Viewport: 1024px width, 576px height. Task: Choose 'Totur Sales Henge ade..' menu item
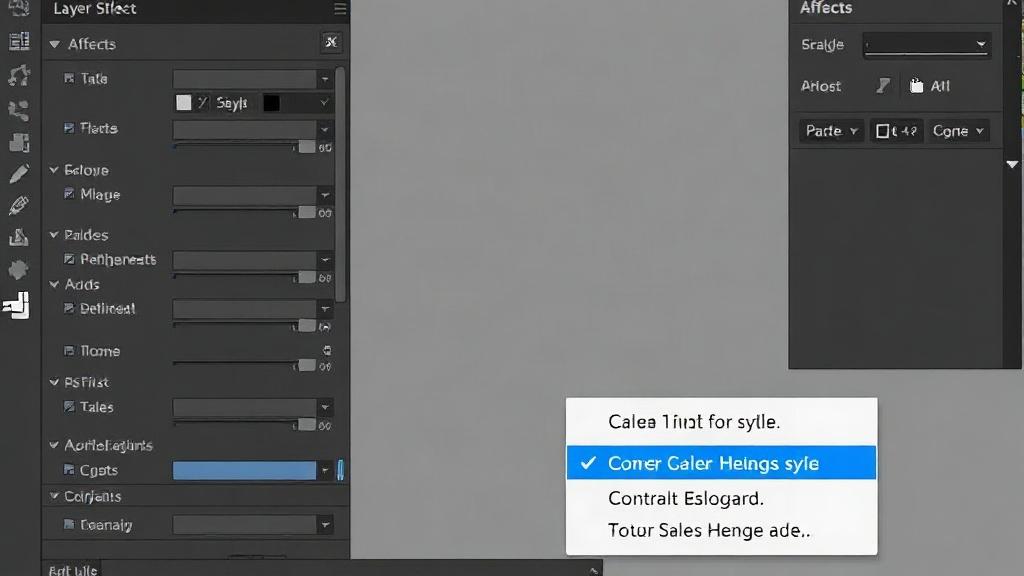pos(722,530)
